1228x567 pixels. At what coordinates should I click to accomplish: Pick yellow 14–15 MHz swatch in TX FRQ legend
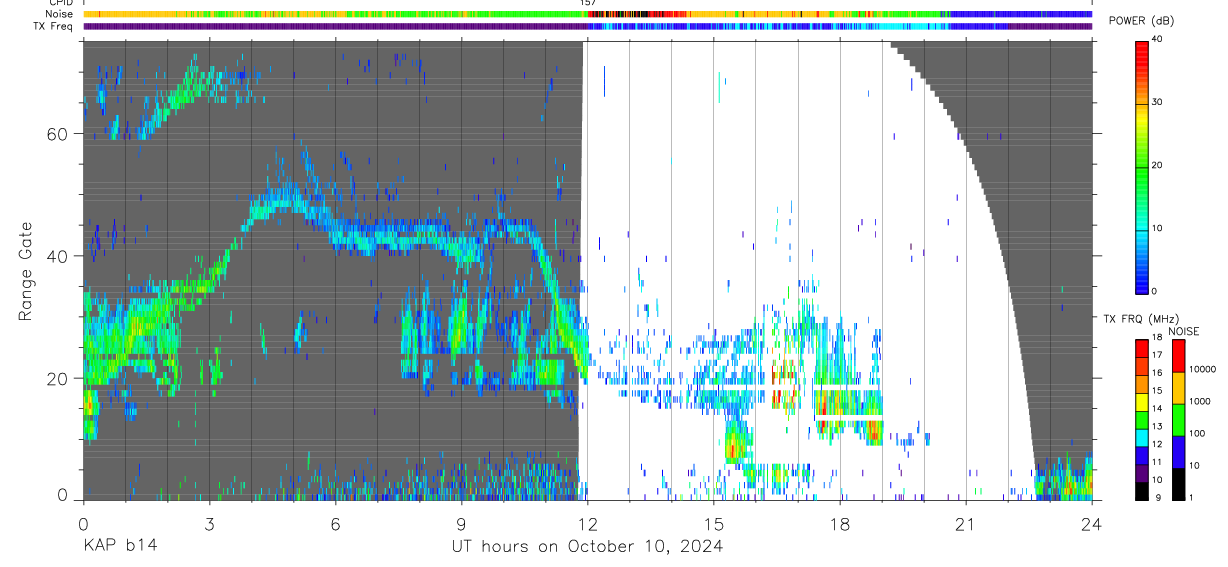(x=1141, y=401)
